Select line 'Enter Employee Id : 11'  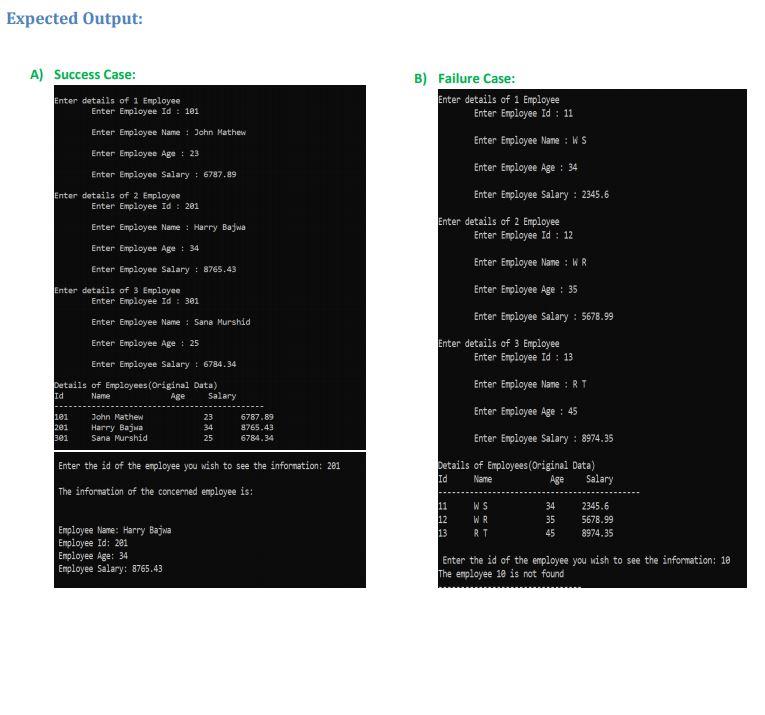point(523,113)
